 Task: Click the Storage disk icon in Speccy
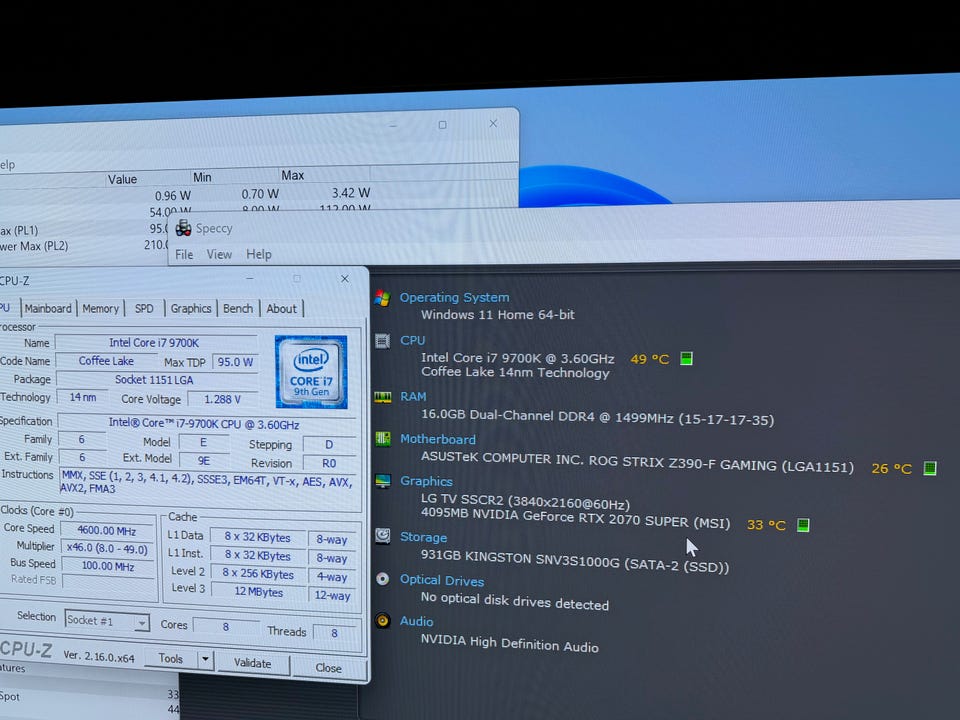point(383,536)
